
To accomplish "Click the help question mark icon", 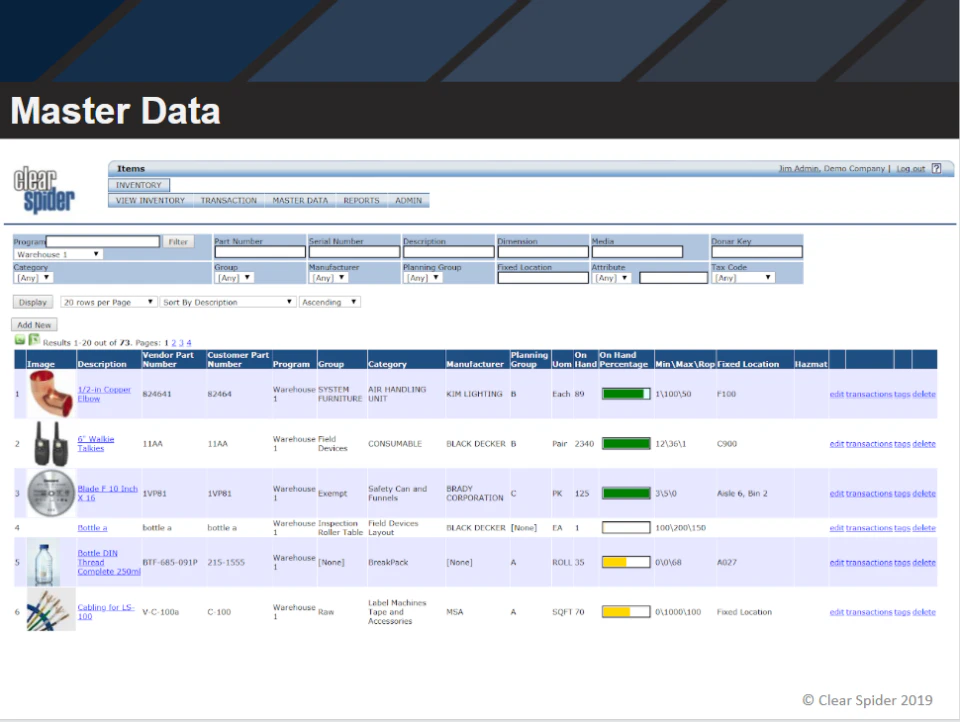I will [936, 169].
